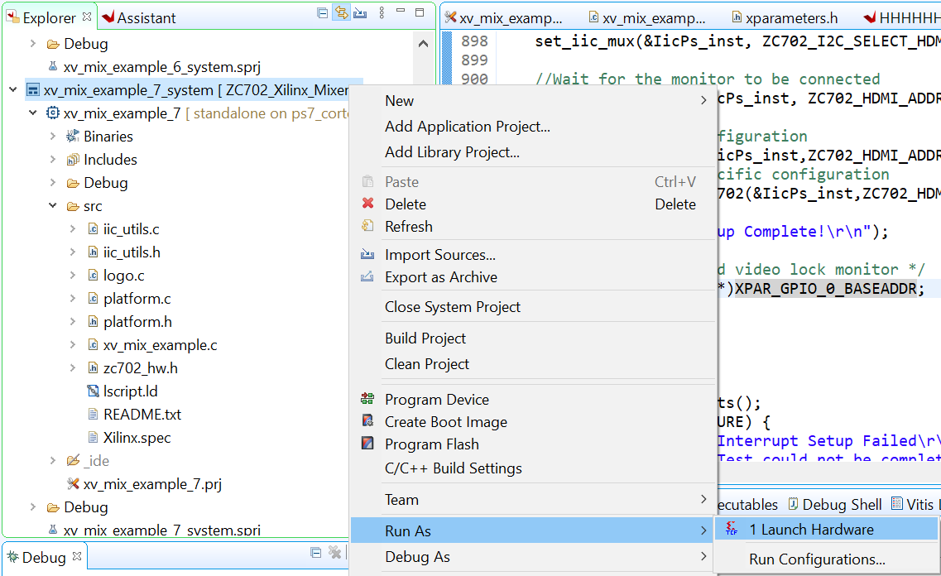The width and height of the screenshot is (941, 576).
Task: Select the second xv_mix_examp C file tab
Action: coord(647,18)
